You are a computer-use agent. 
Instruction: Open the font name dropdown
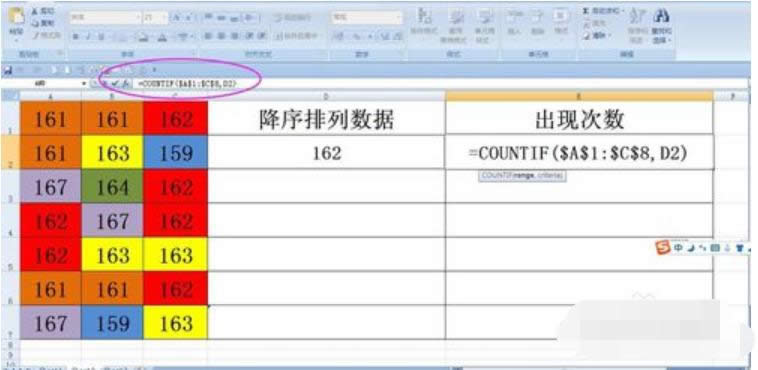[x=137, y=18]
